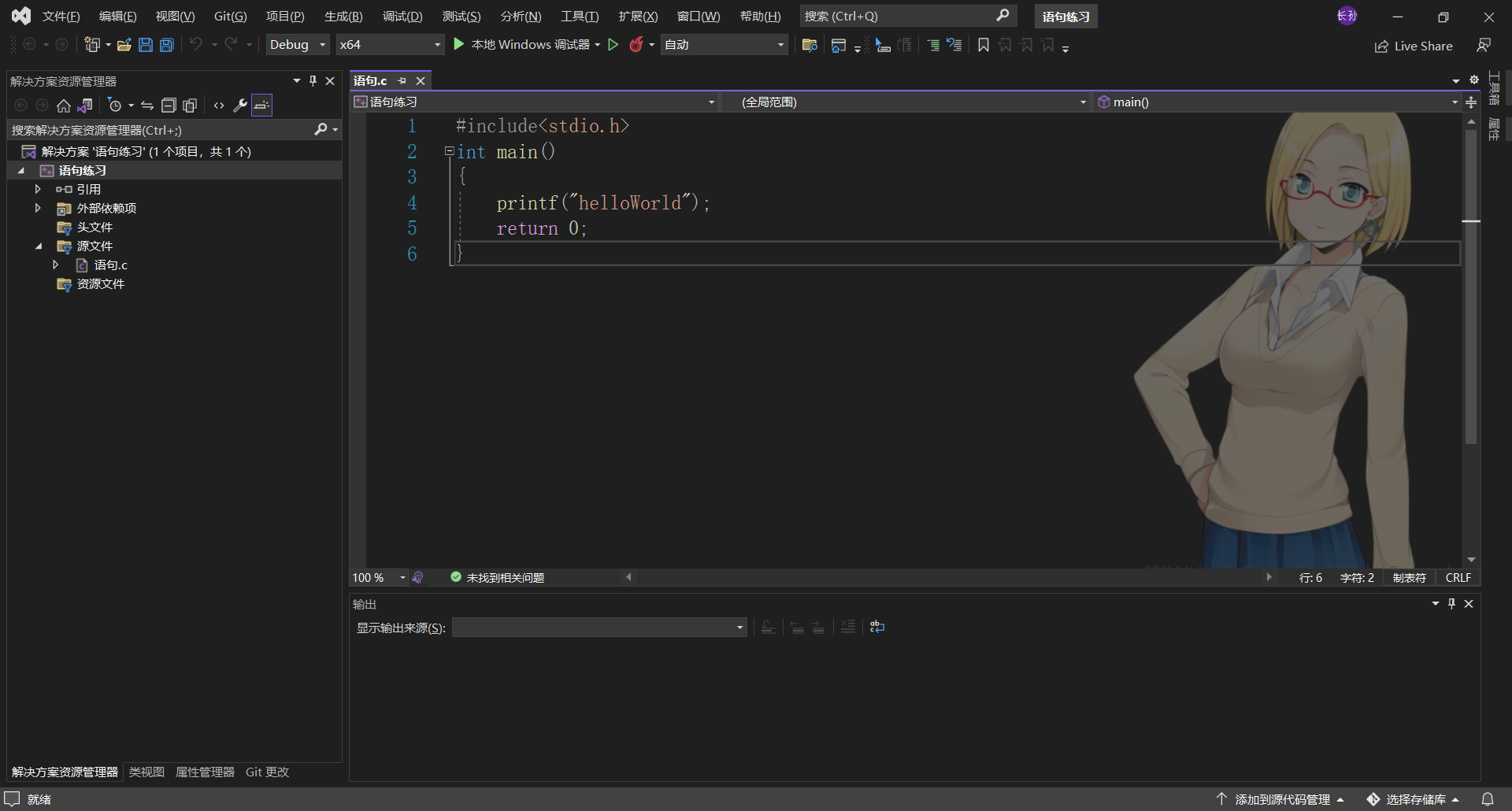Pin the Solution Explorer panel

[x=313, y=80]
